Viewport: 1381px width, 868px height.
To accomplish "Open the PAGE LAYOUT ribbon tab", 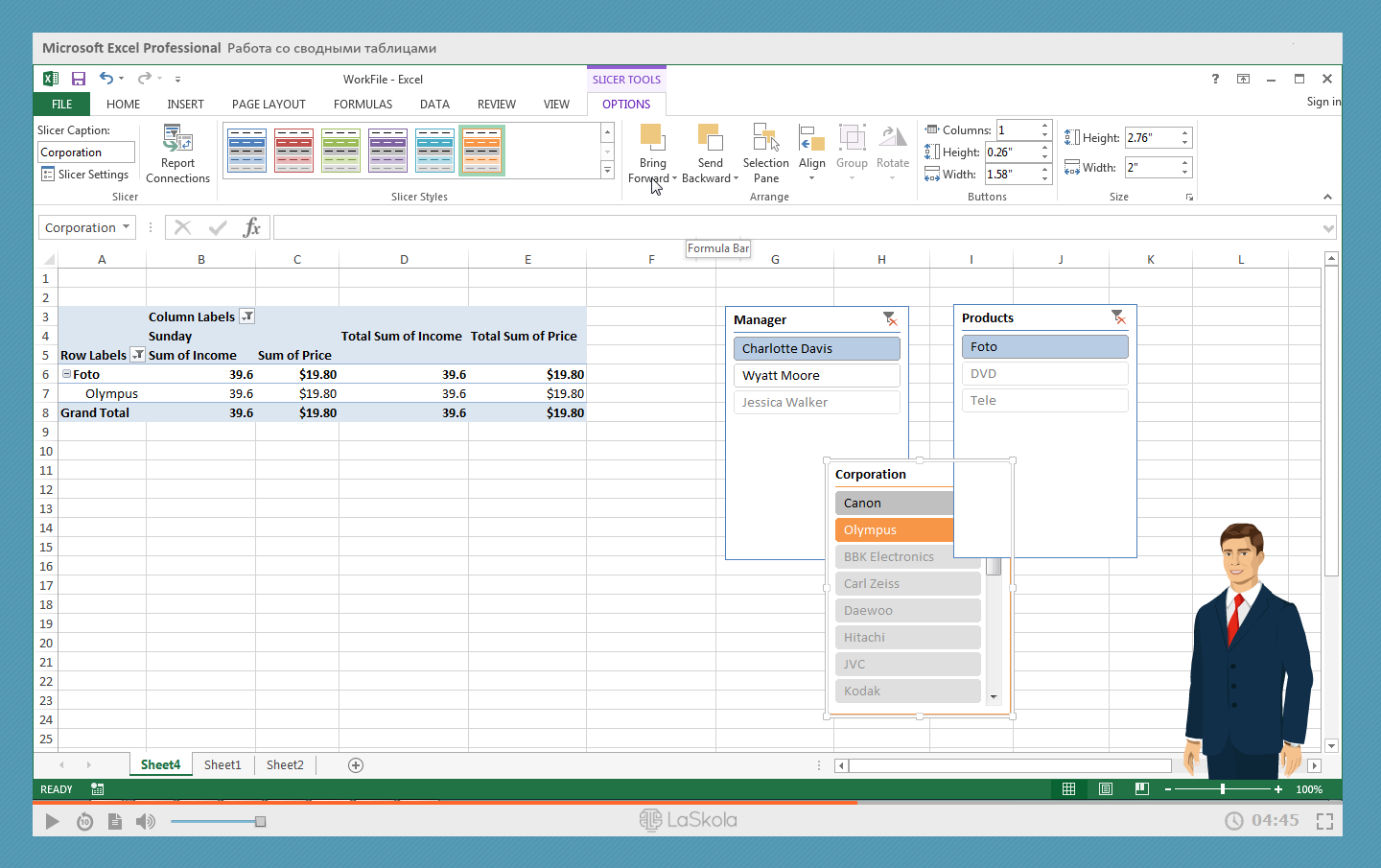I will (269, 105).
